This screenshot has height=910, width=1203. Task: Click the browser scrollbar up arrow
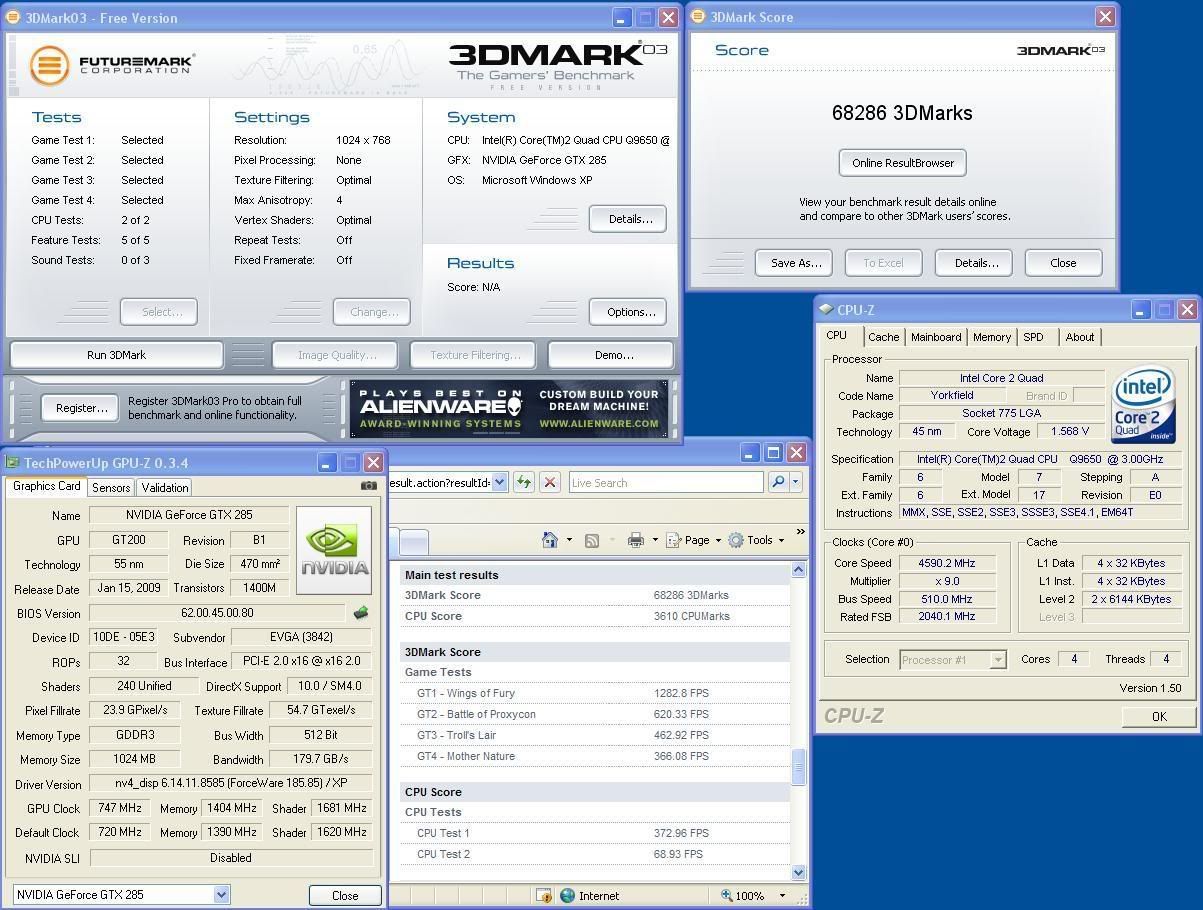click(x=798, y=570)
